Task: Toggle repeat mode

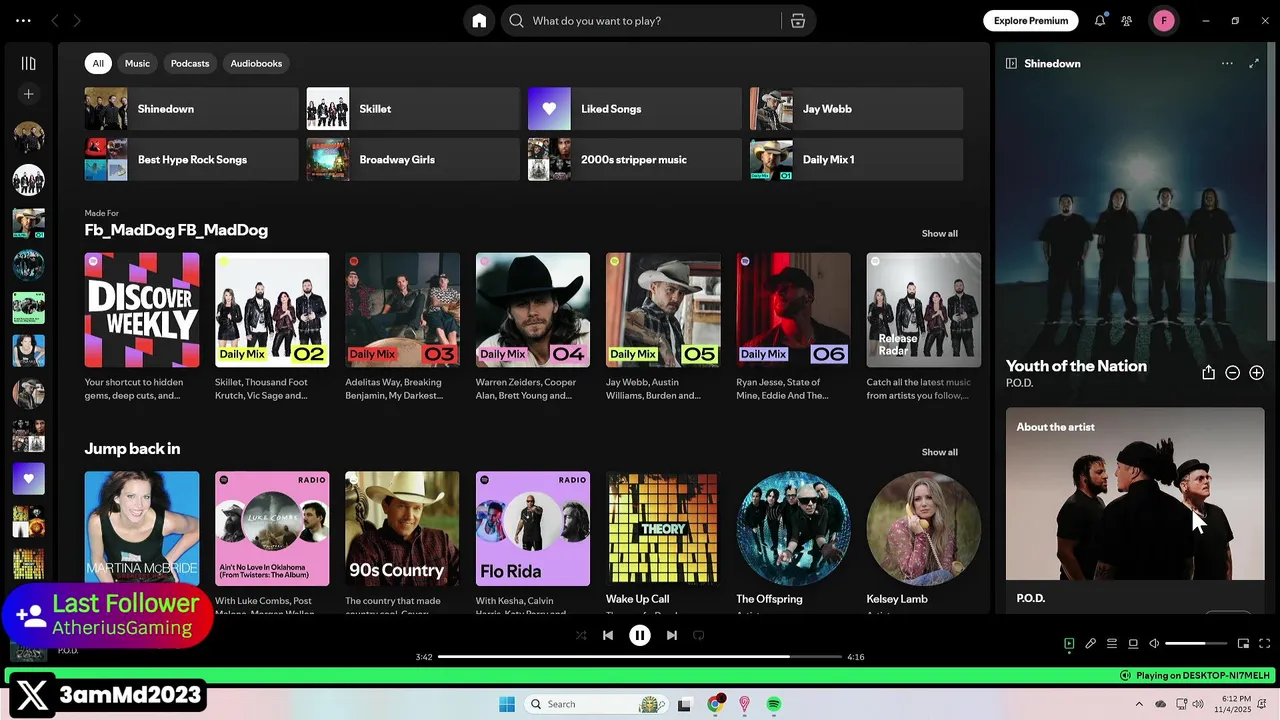Action: click(x=699, y=635)
